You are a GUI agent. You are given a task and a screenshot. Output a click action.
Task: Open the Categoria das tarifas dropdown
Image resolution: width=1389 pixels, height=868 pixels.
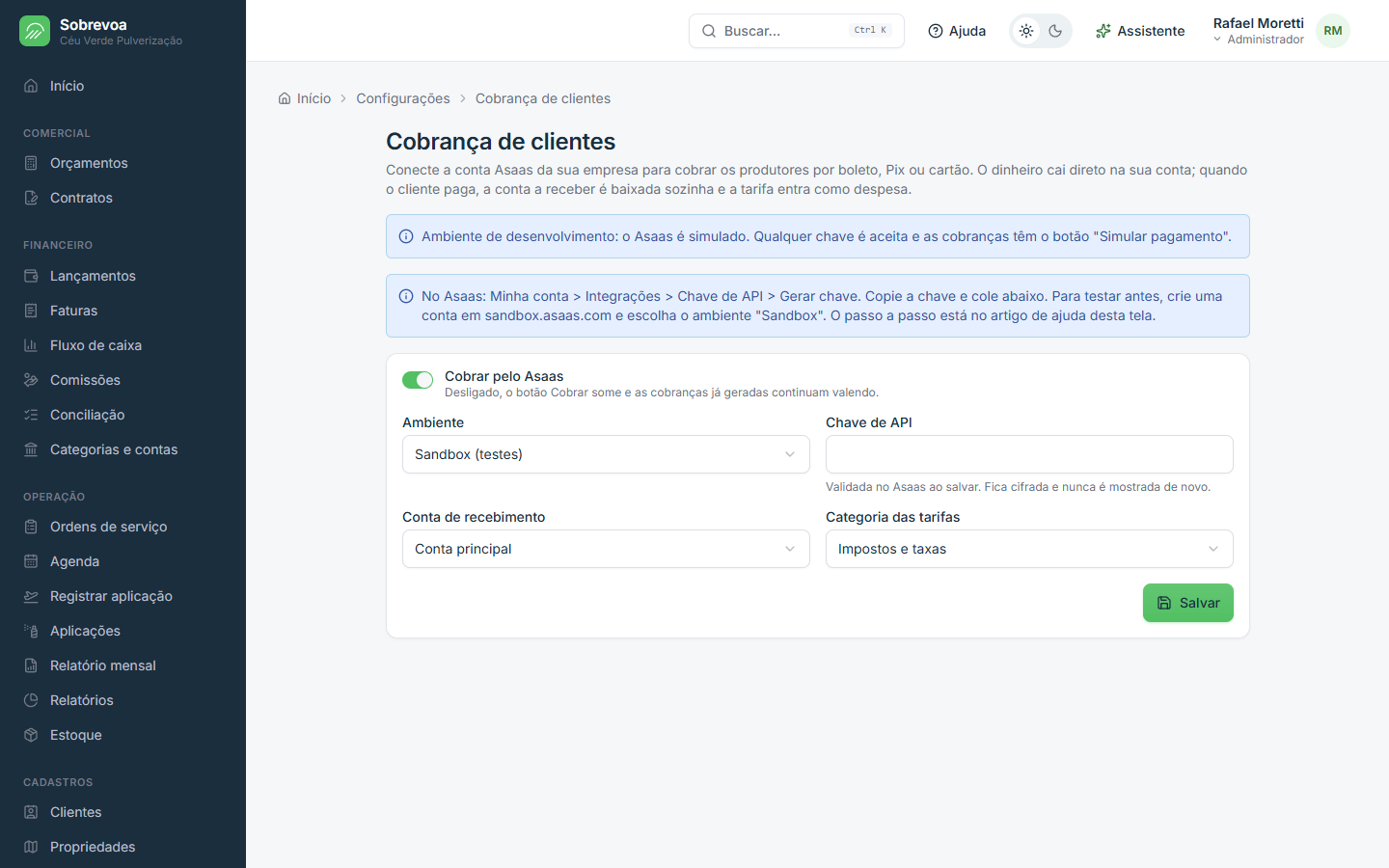[1029, 549]
